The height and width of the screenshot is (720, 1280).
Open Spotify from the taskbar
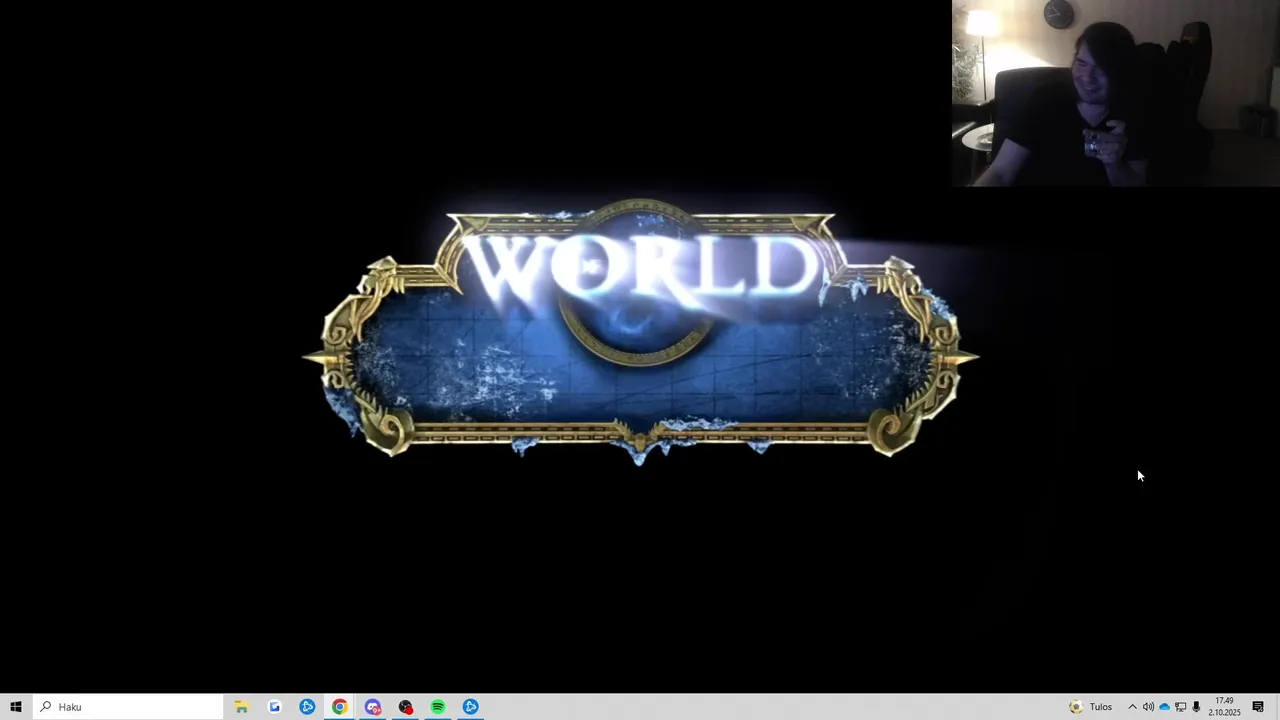[x=438, y=707]
